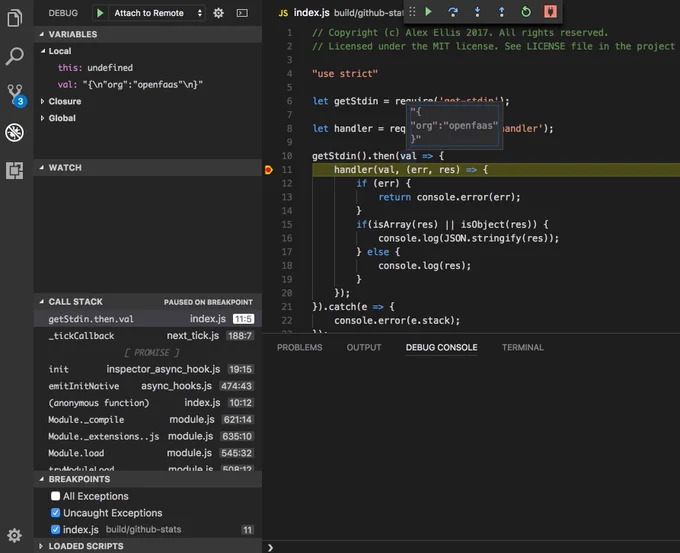Viewport: 680px width, 553px height.
Task: Switch to the TERMINAL tab
Action: click(x=523, y=347)
